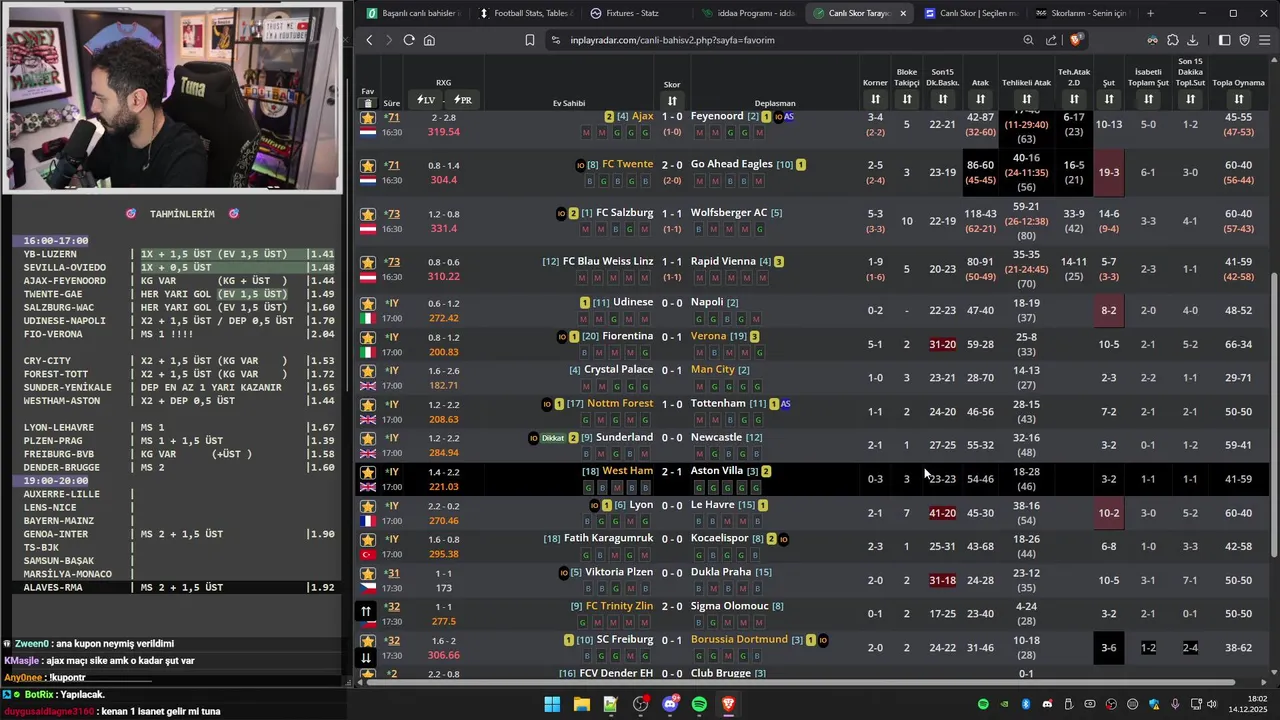
Task: Reload the inplayradar page
Action: point(409,40)
